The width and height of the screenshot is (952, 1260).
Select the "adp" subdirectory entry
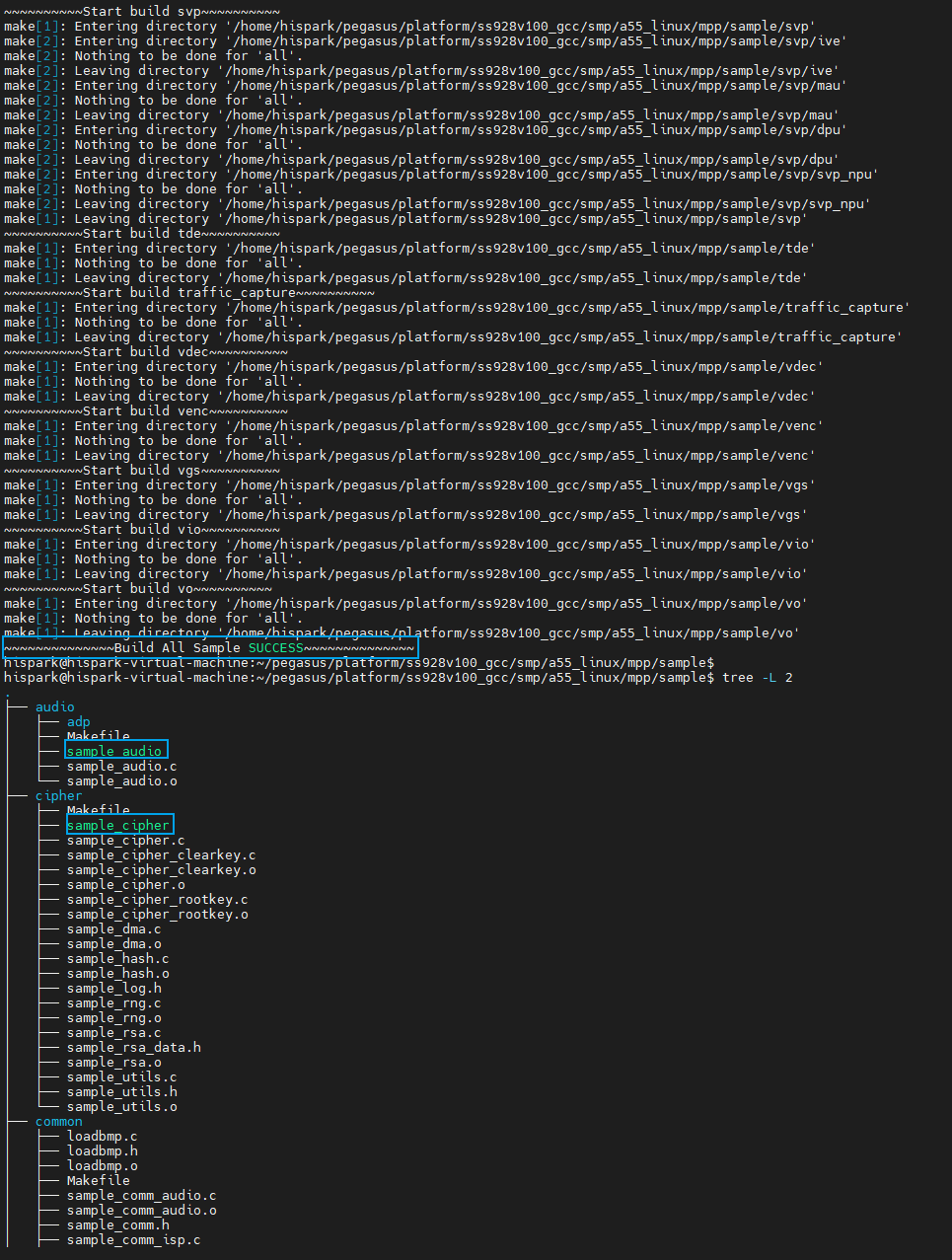tap(79, 721)
